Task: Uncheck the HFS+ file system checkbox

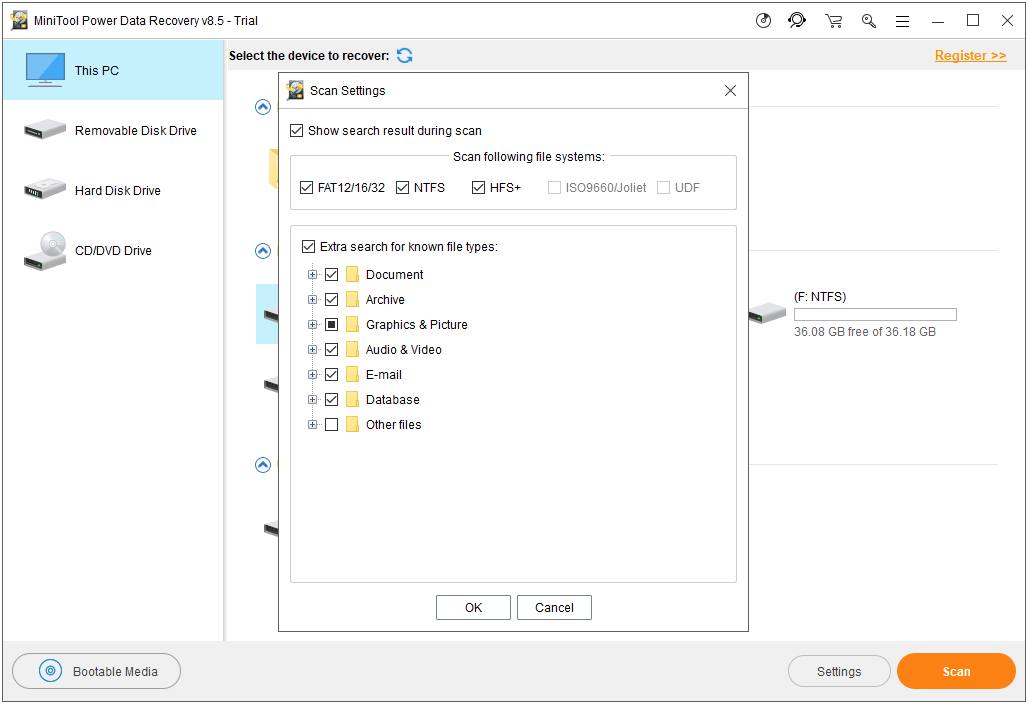Action: 478,188
